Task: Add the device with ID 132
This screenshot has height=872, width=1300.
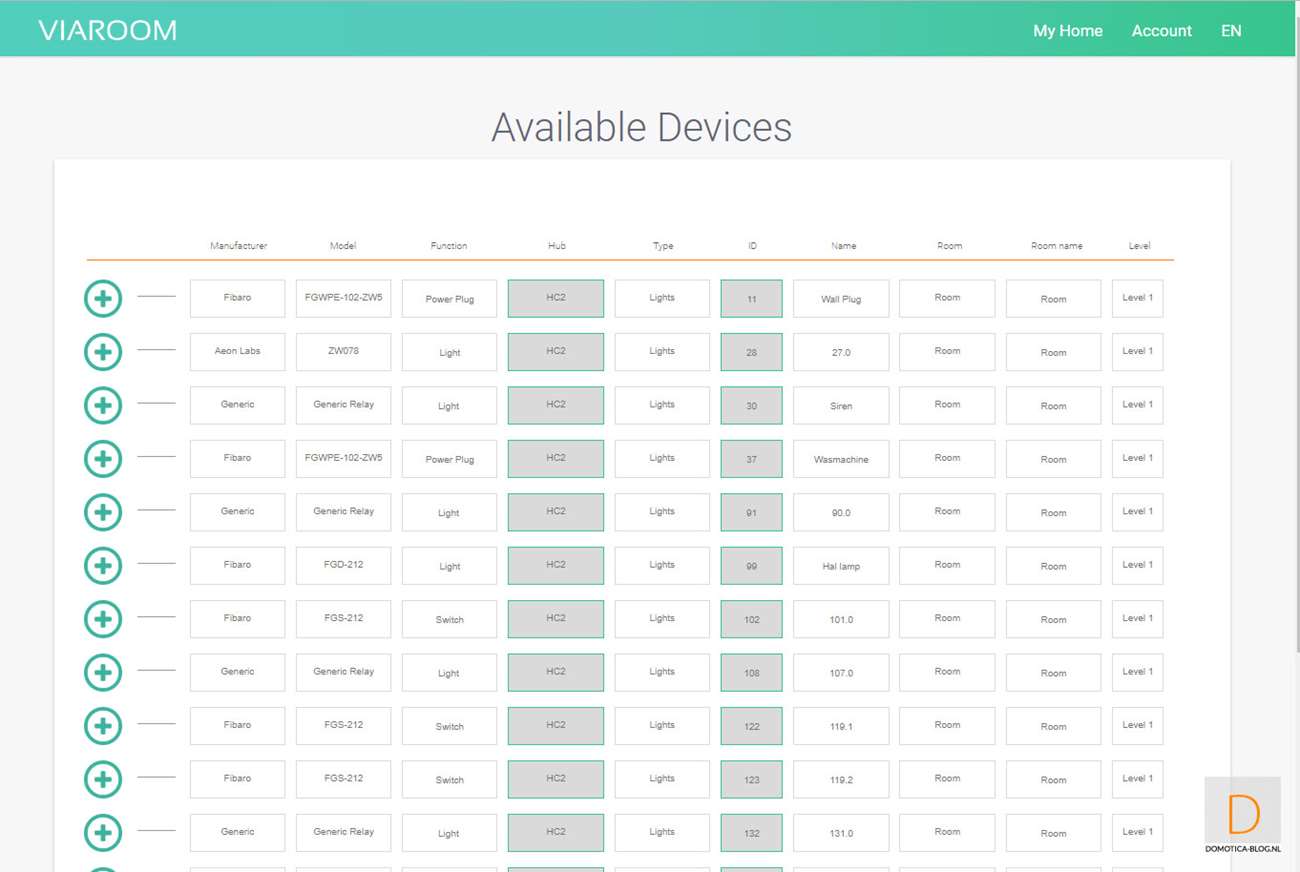Action: [103, 833]
